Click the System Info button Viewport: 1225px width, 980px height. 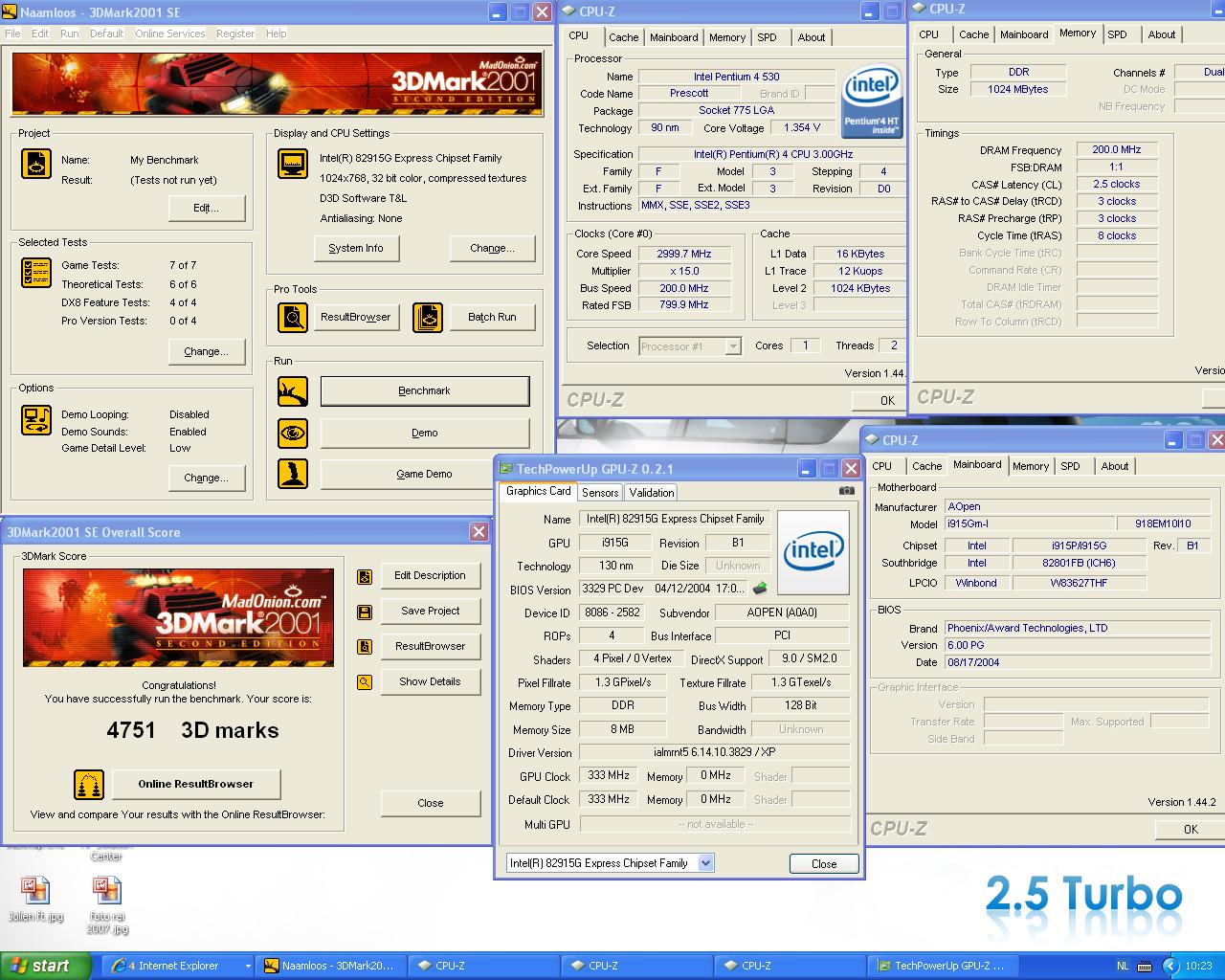[x=356, y=248]
